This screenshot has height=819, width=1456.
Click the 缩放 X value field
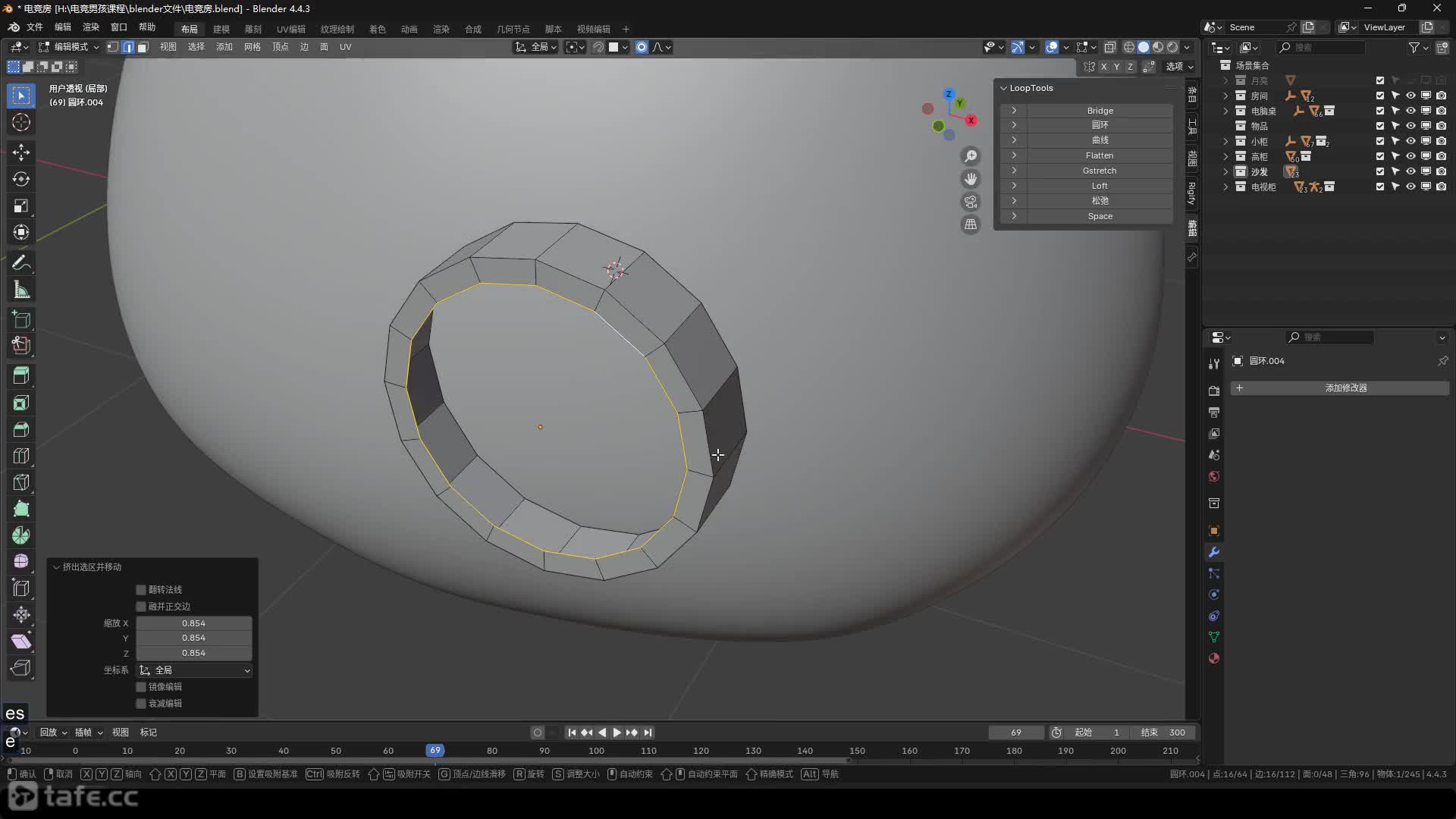click(x=193, y=623)
